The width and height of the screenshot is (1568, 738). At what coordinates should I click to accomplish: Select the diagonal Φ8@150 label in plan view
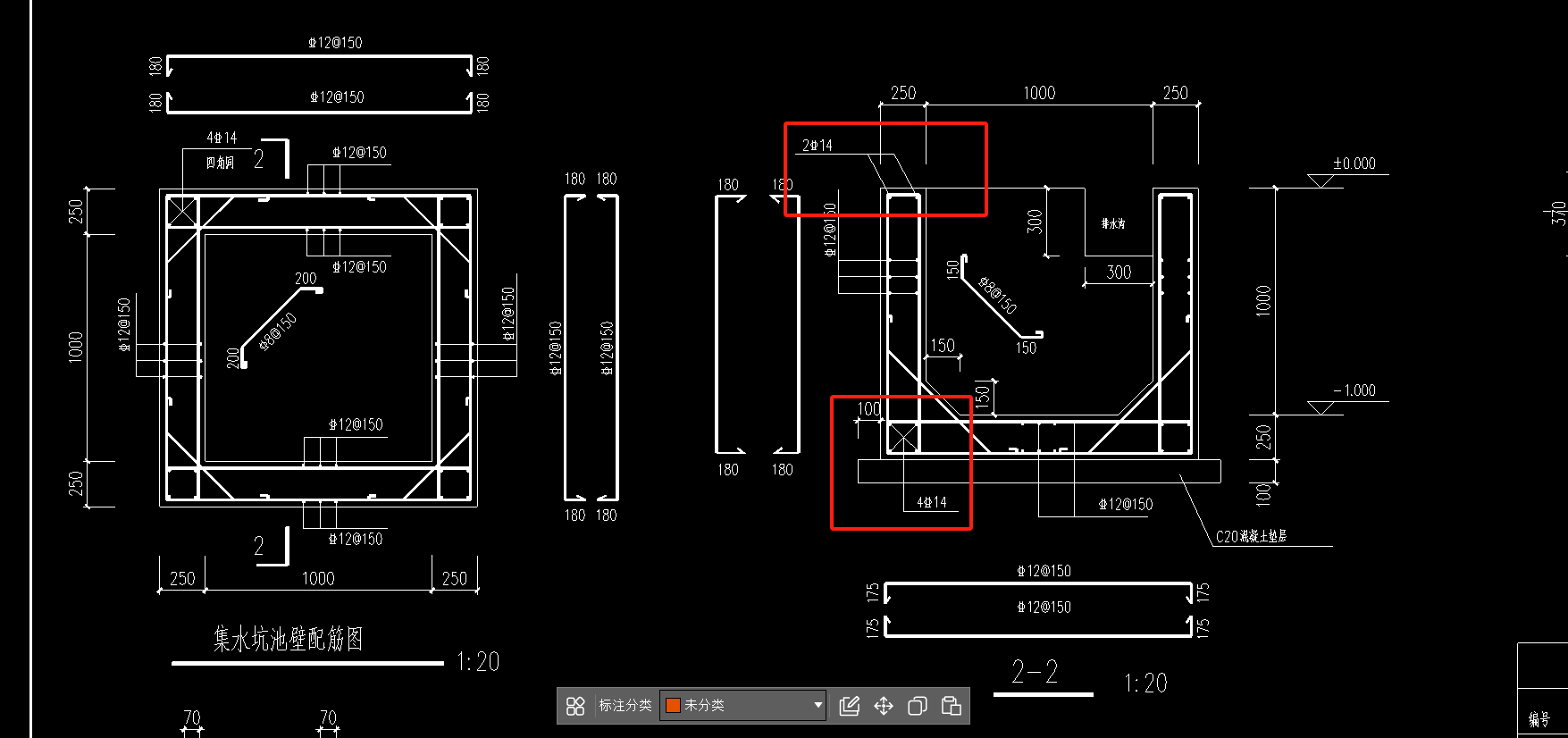pos(278,331)
